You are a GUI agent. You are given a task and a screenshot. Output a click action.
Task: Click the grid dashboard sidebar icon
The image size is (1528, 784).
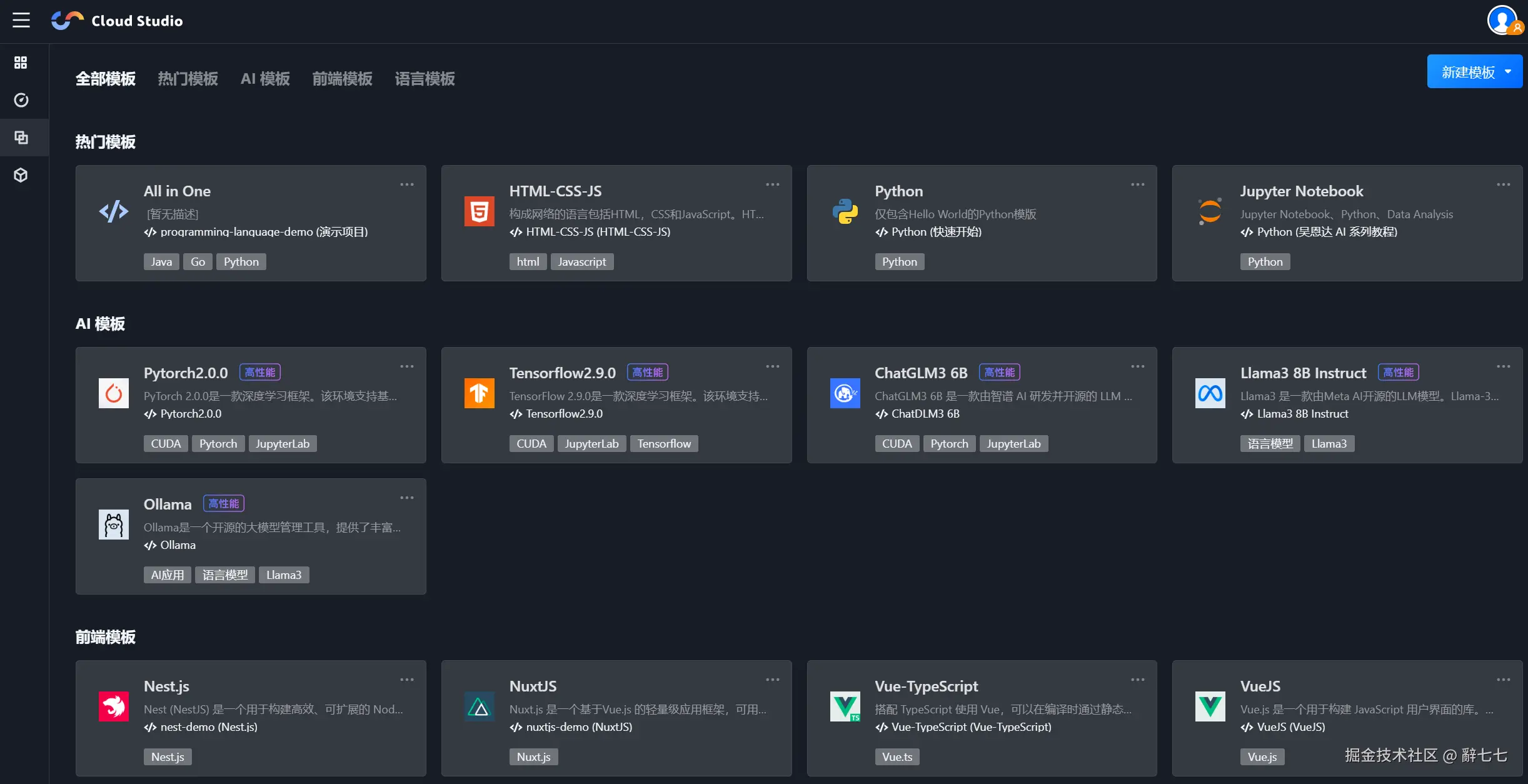tap(21, 63)
